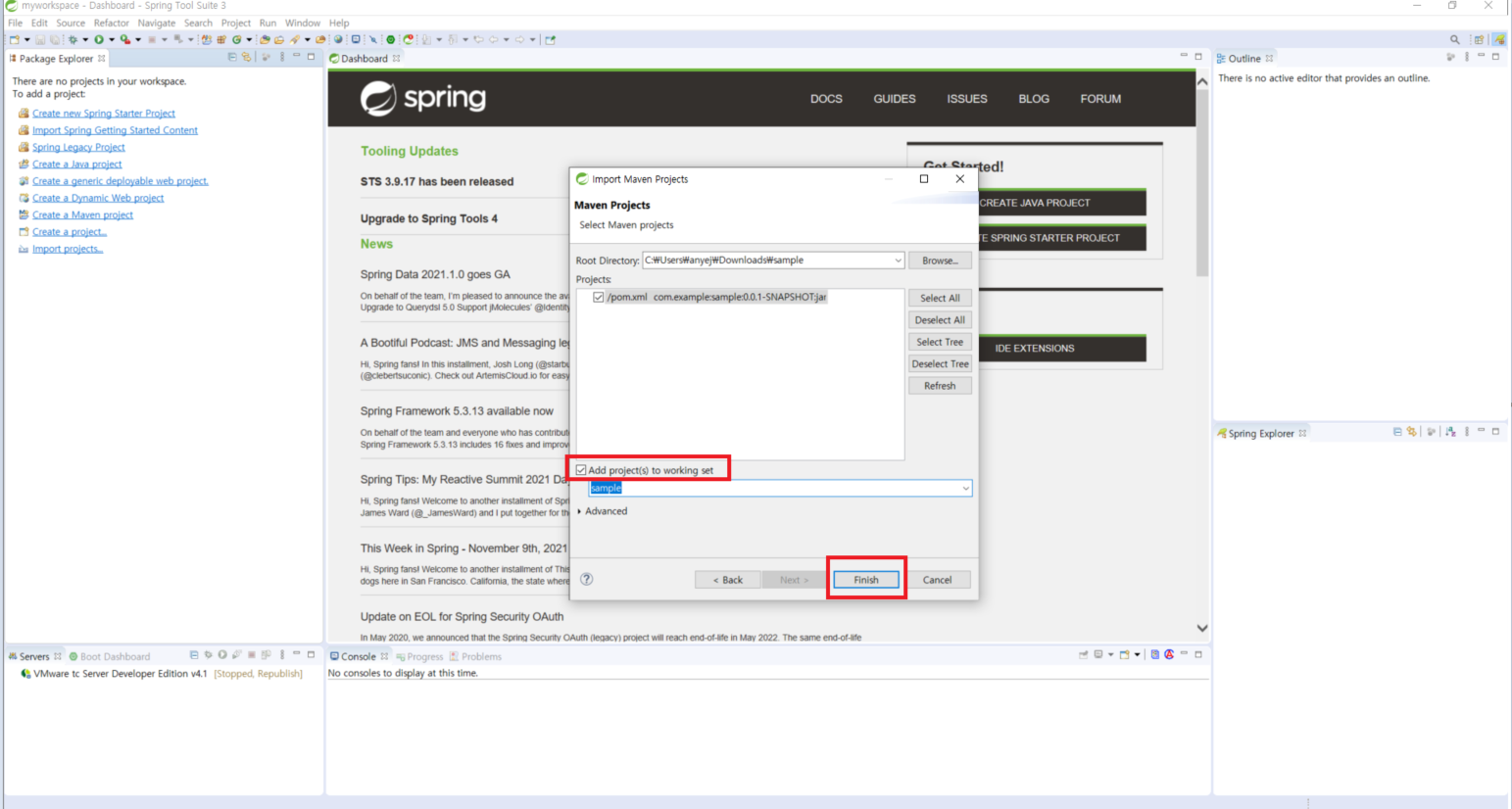This screenshot has width=1512, height=809.
Task: Click the Open Type toolbar icon
Action: click(265, 40)
